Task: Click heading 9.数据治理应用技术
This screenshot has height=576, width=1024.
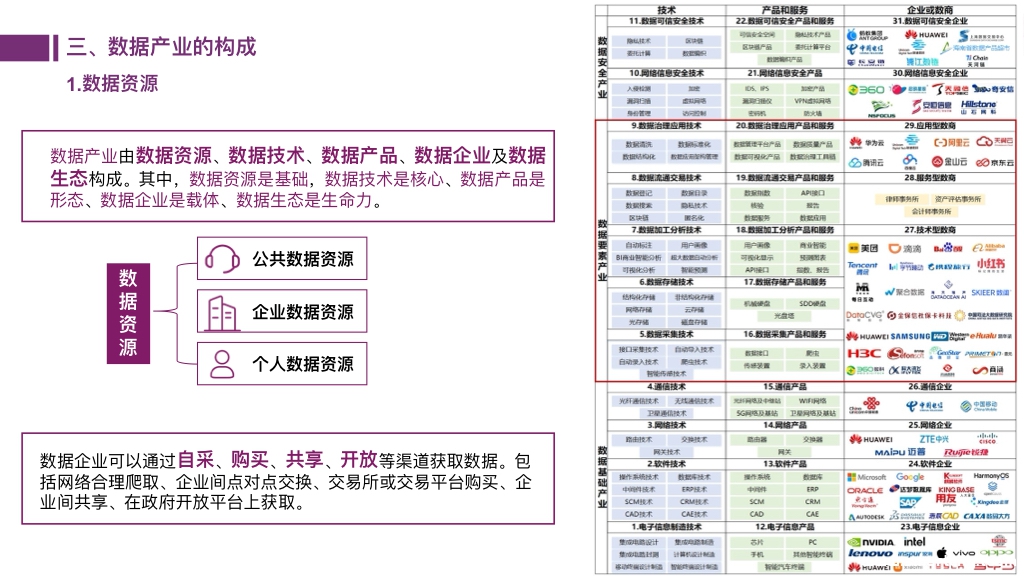Action: click(666, 125)
